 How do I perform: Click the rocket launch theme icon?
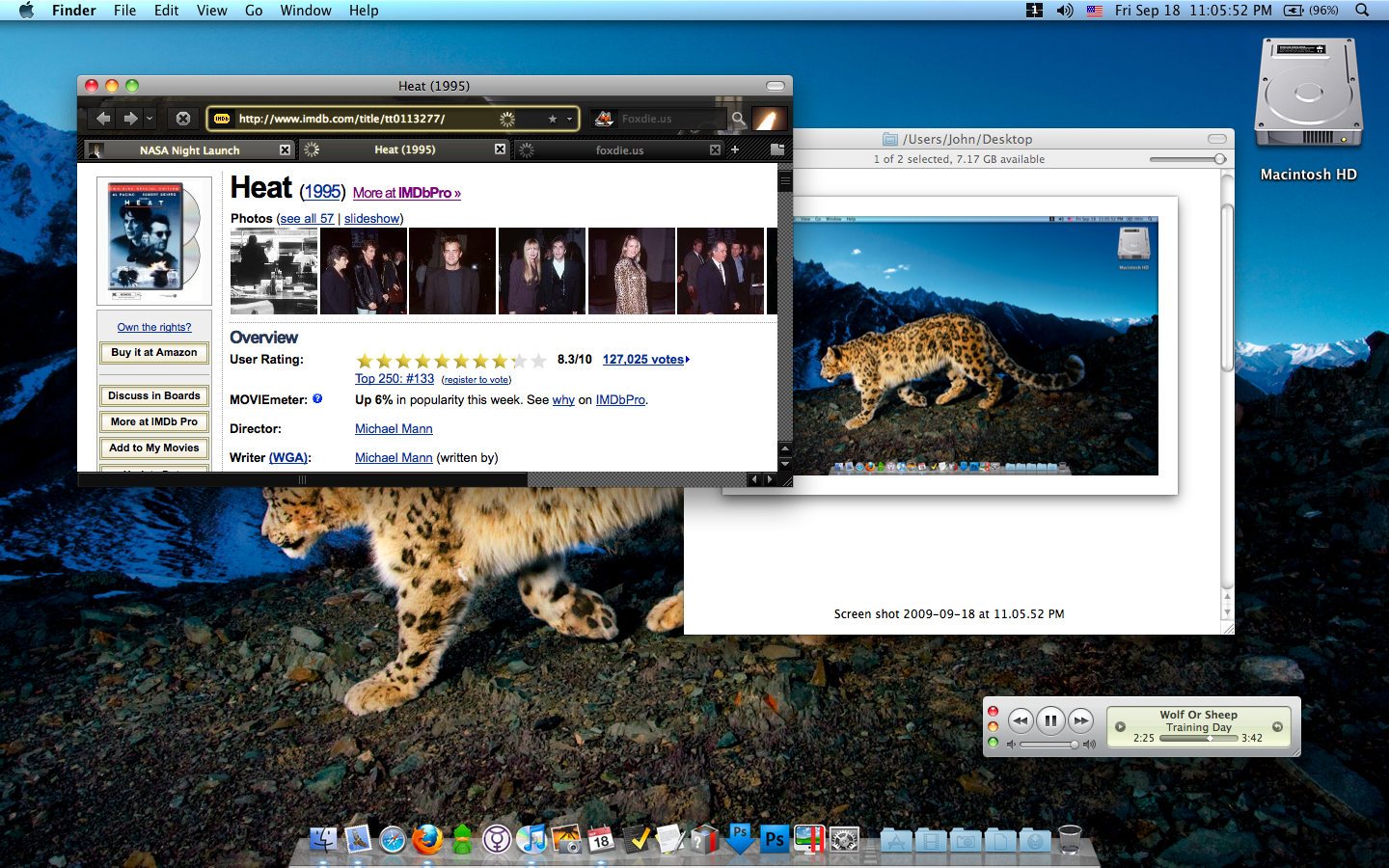point(769,119)
